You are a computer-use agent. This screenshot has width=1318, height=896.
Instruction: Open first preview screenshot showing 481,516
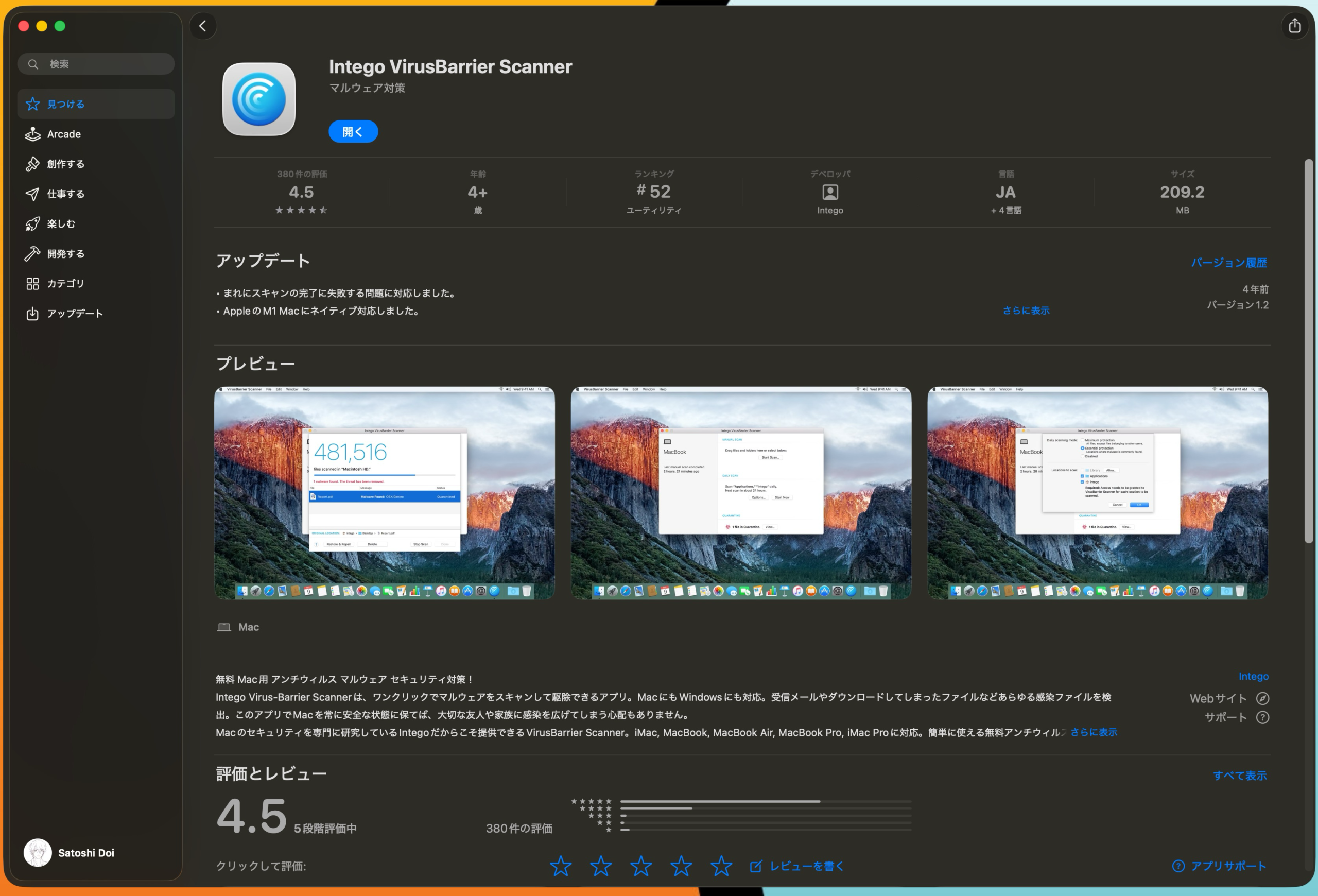tap(384, 492)
